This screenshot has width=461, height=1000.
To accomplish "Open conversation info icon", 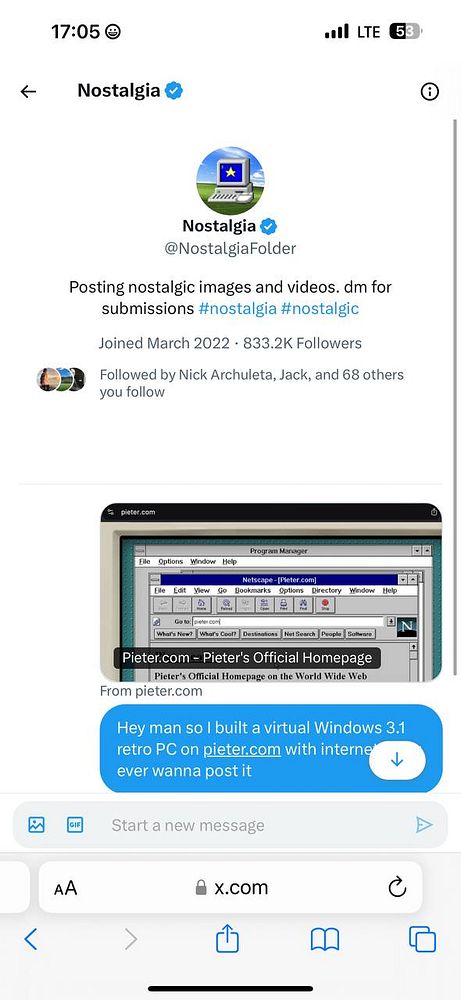I will 430,92.
